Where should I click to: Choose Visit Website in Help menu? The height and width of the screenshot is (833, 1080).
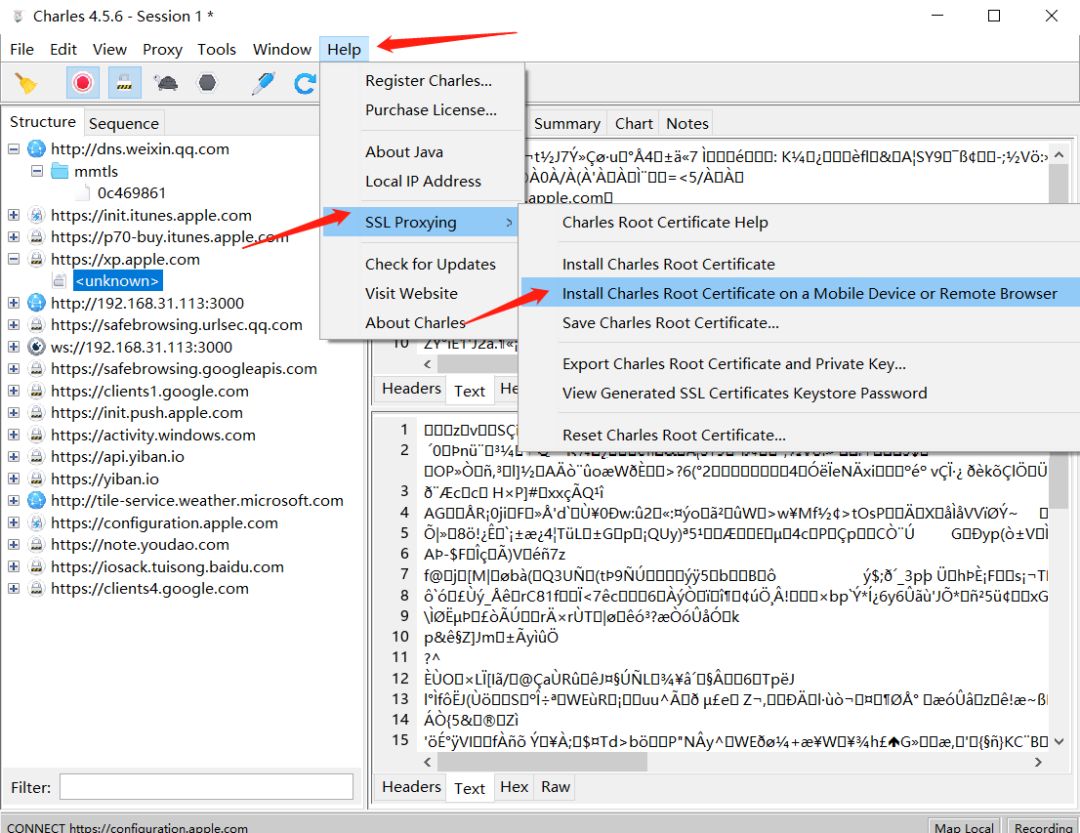point(411,294)
